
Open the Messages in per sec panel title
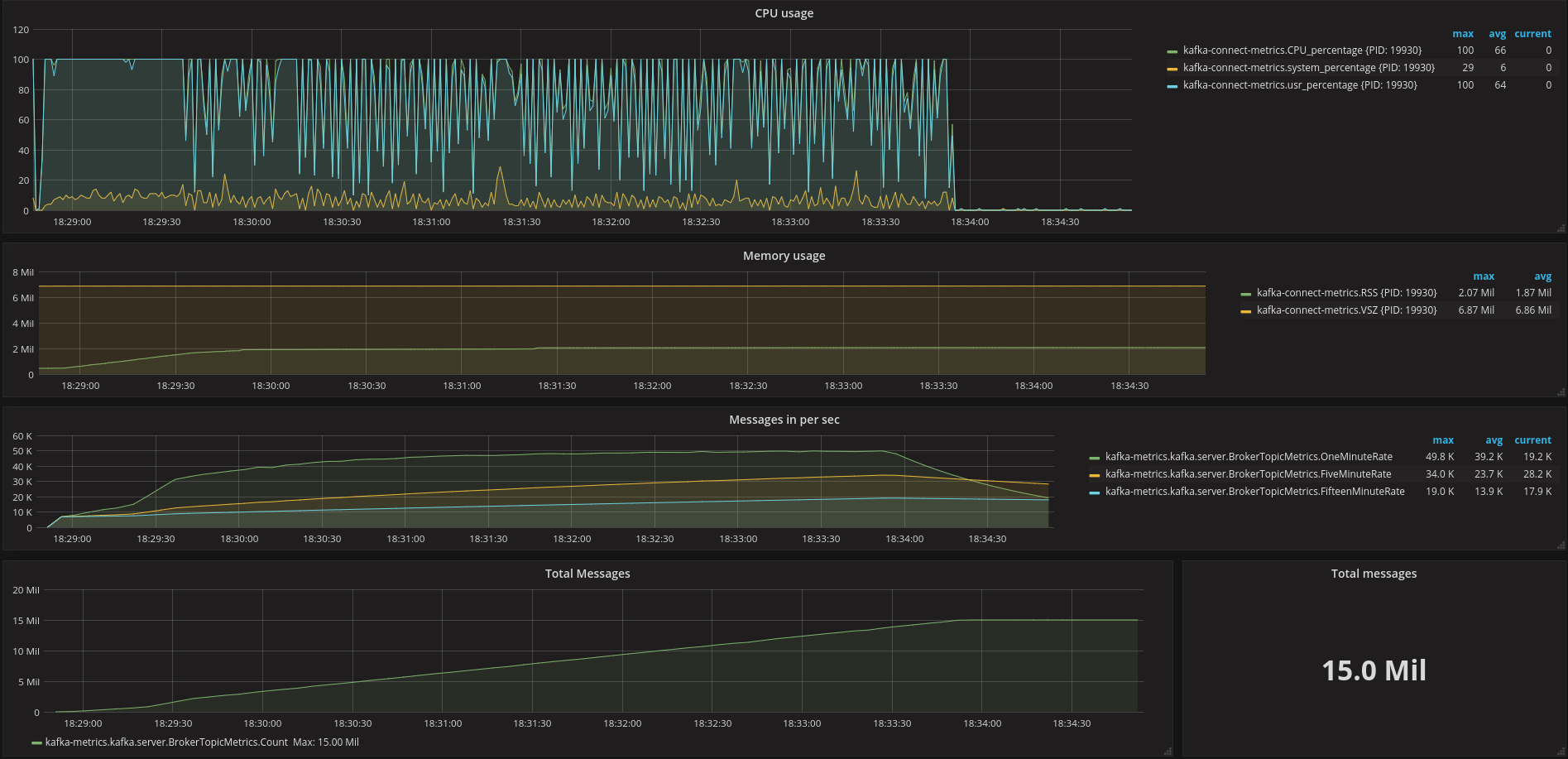[784, 420]
